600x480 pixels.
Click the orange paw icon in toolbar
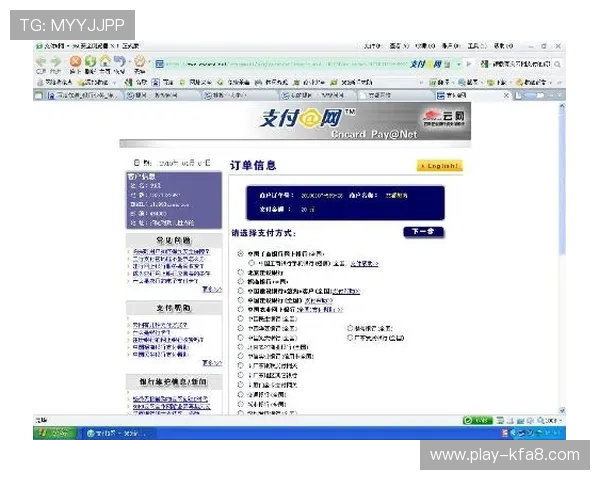140,61
